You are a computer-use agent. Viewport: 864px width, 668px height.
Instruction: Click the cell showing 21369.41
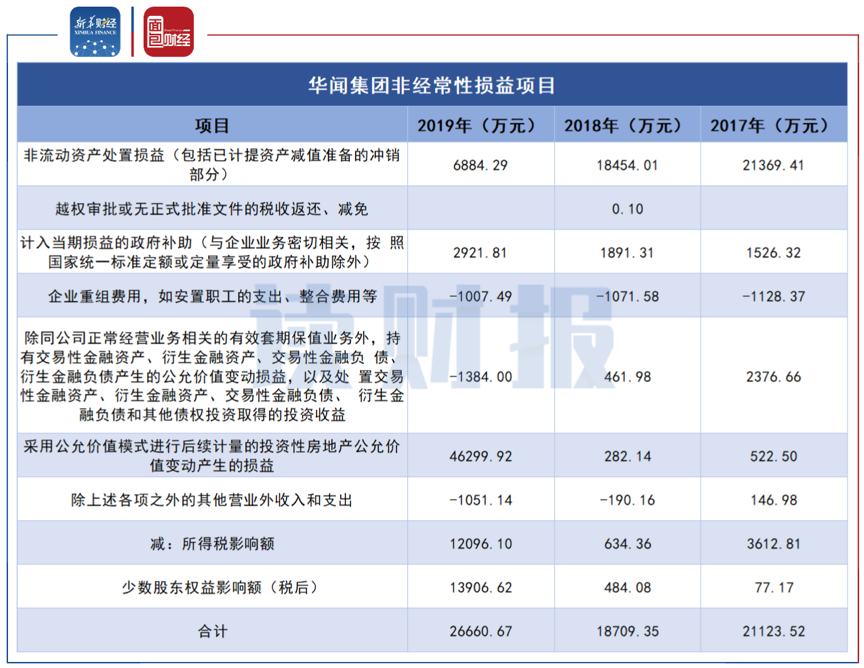point(775,164)
